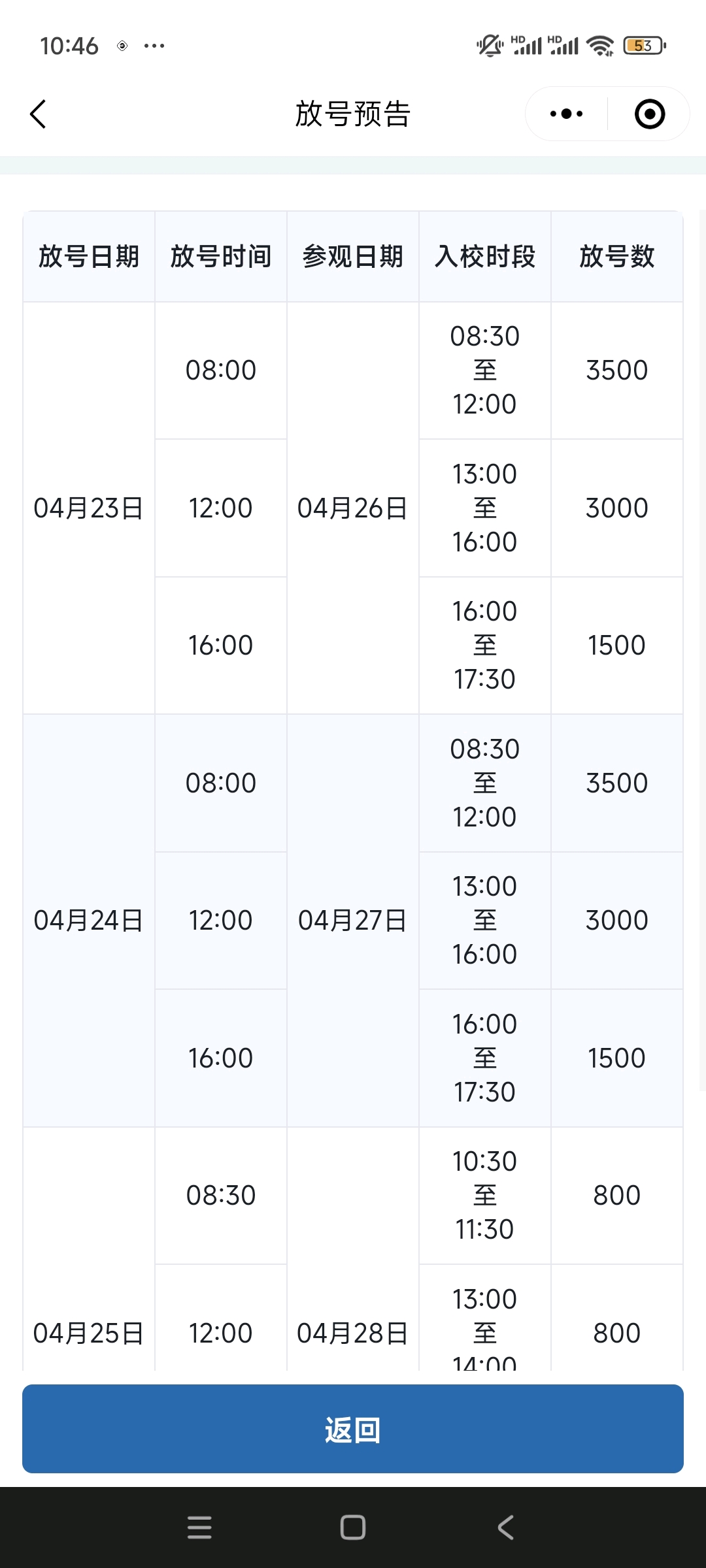Image resolution: width=706 pixels, height=1568 pixels.
Task: Tap the battery indicator in the status bar
Action: [x=645, y=46]
